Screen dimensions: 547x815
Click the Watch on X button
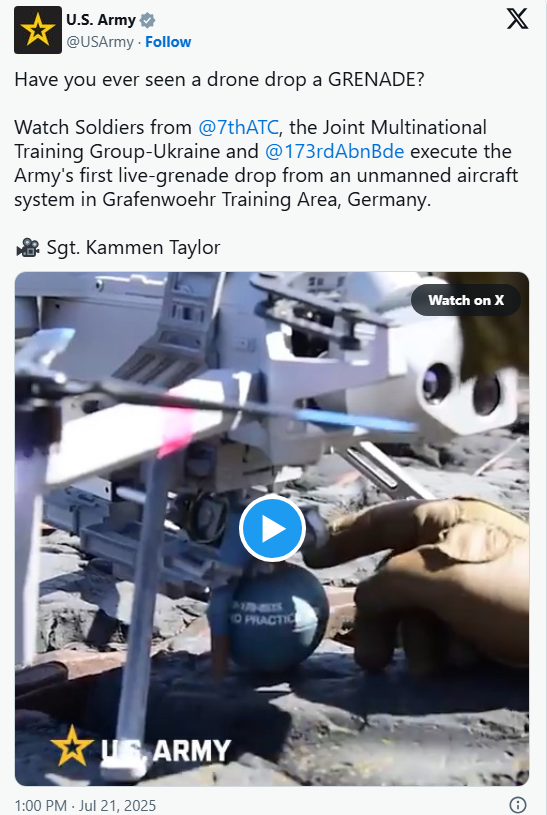click(466, 300)
